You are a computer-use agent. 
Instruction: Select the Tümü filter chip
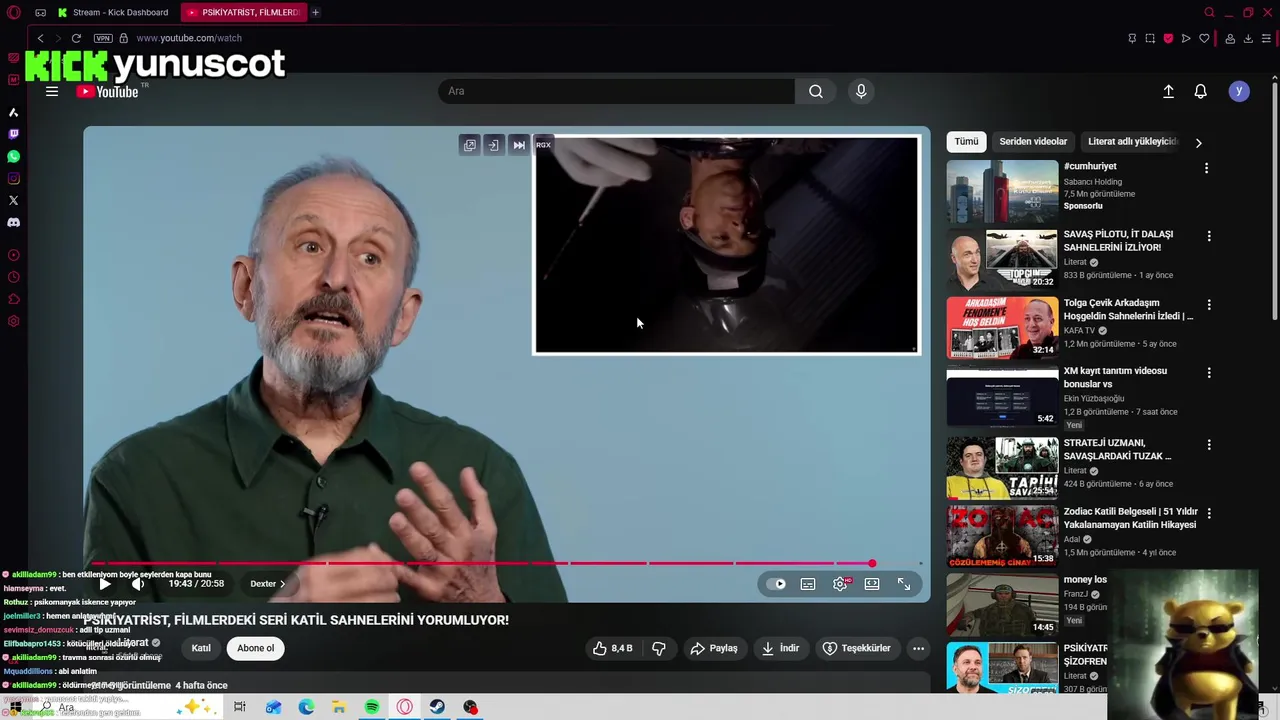pyautogui.click(x=966, y=142)
